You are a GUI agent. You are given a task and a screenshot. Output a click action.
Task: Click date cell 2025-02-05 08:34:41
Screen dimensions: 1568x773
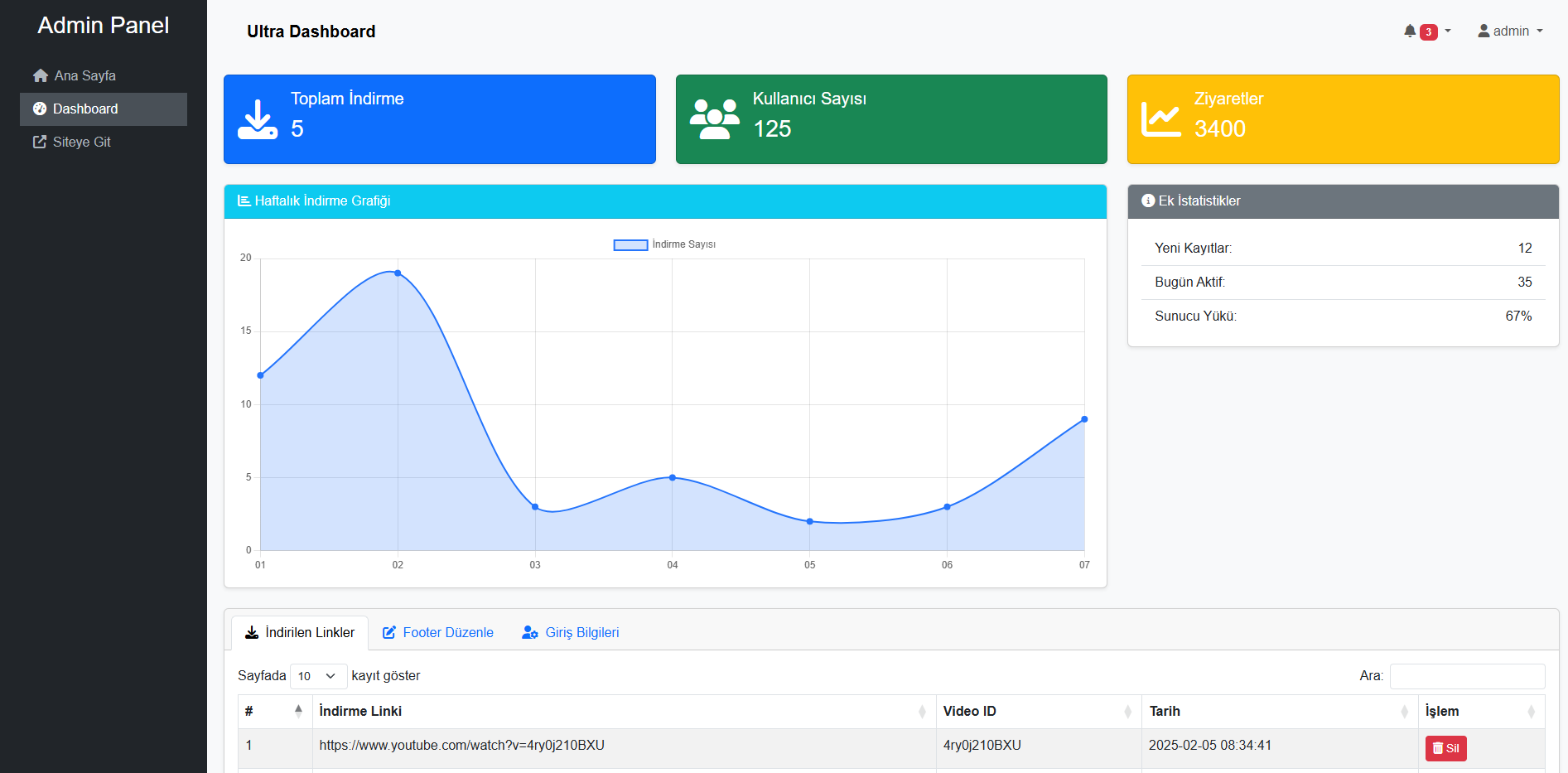coord(1210,745)
